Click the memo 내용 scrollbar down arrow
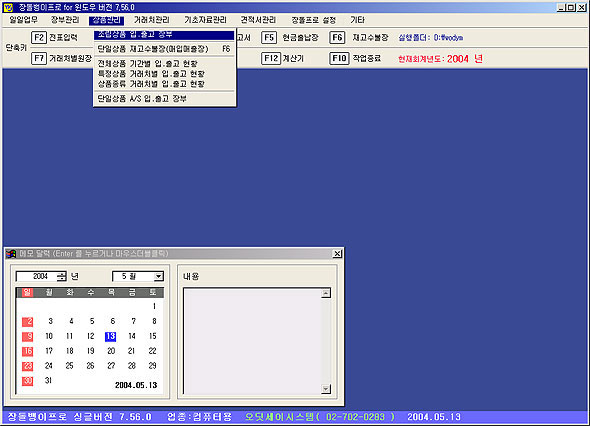 [x=326, y=389]
